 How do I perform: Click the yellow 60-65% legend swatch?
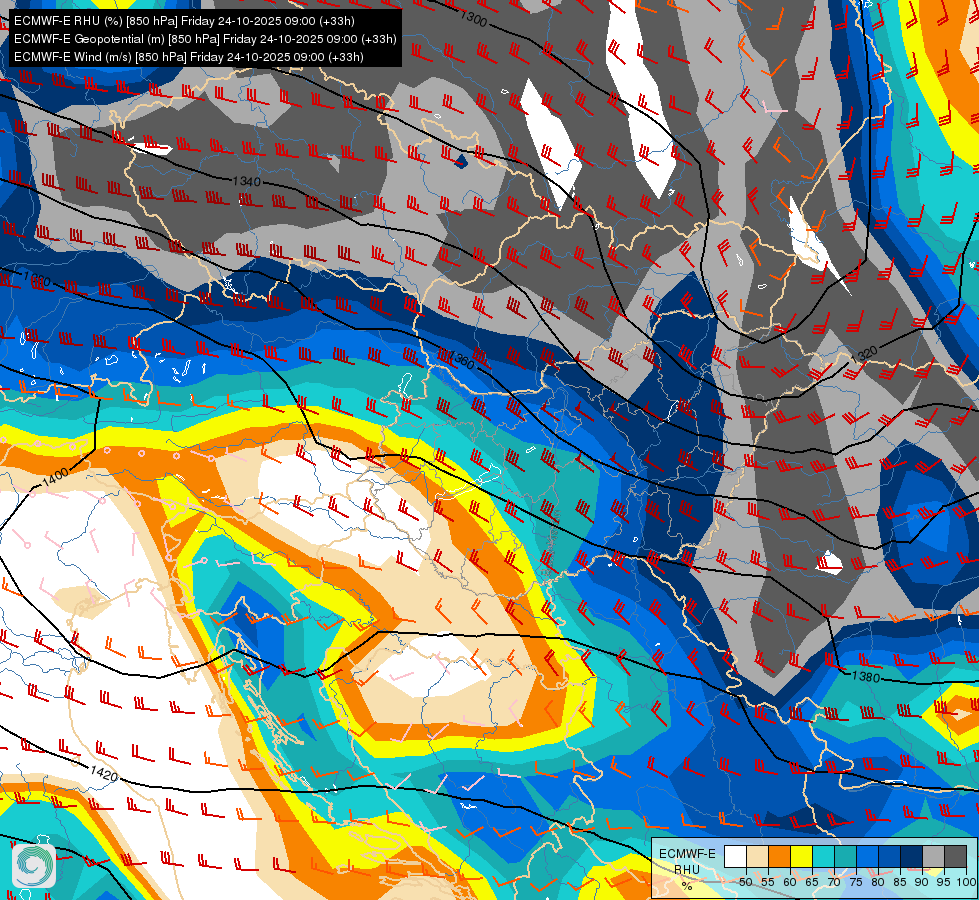click(x=801, y=857)
